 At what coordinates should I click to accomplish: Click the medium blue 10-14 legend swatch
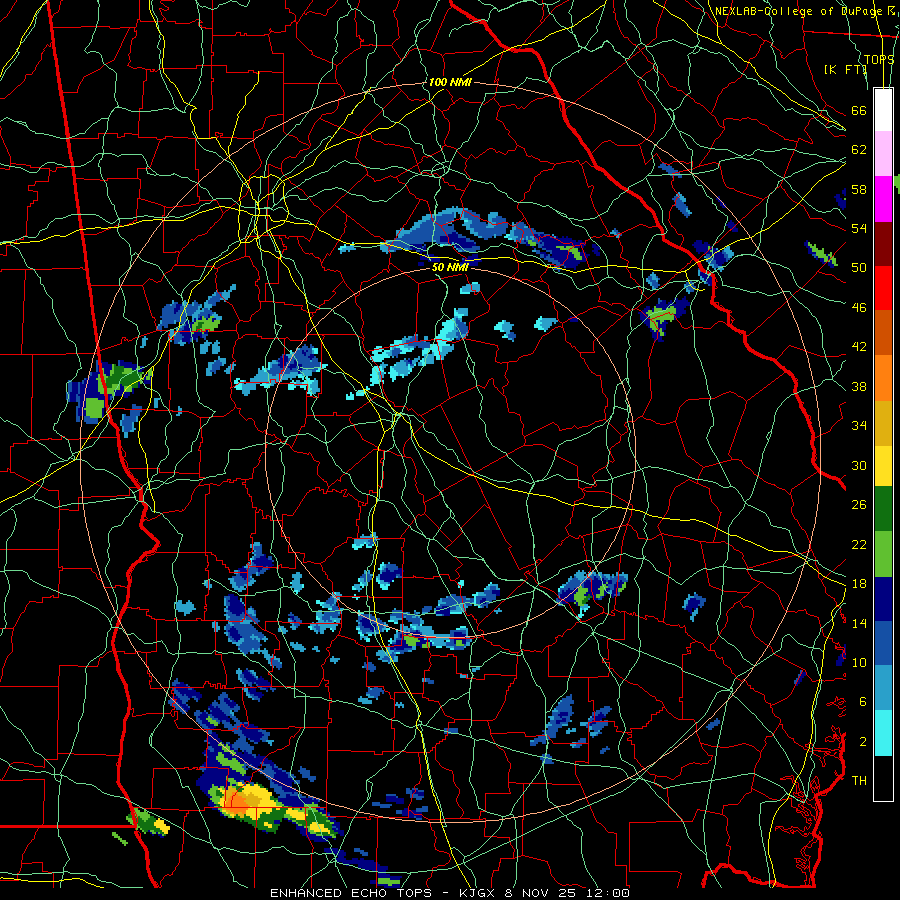(x=883, y=643)
